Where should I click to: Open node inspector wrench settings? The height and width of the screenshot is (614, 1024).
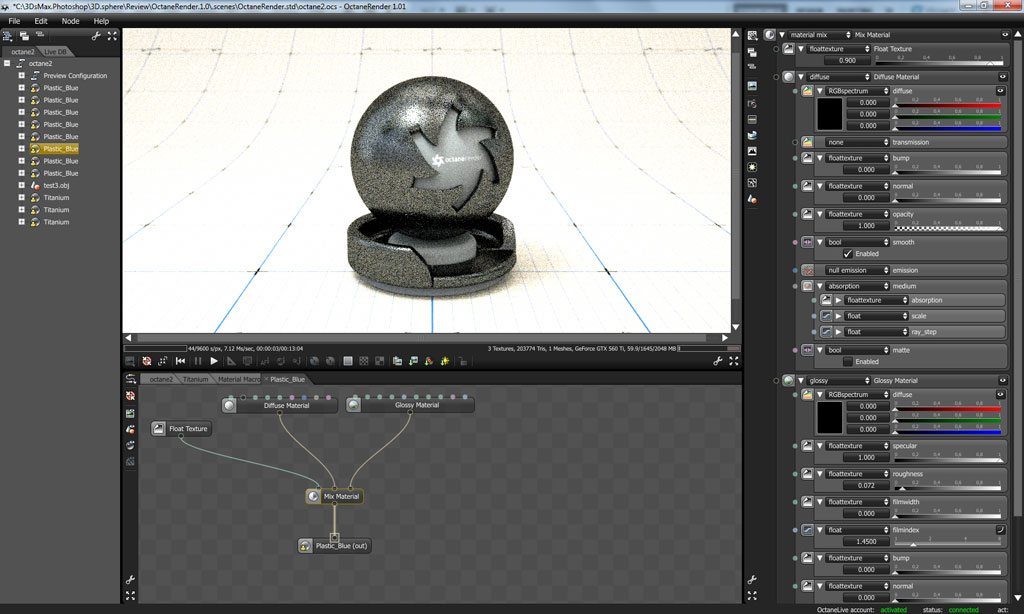pos(752,579)
